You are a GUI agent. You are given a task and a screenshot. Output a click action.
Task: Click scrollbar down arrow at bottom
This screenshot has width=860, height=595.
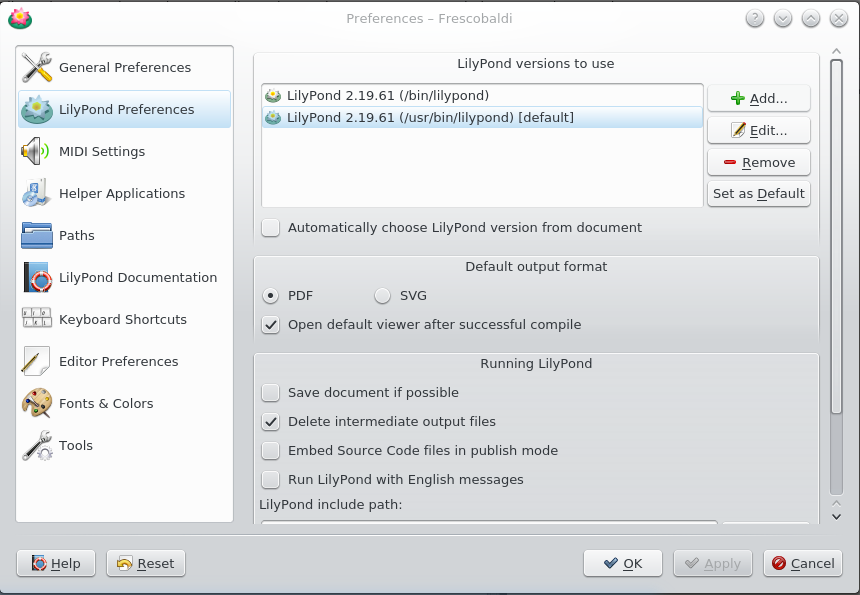pos(836,517)
